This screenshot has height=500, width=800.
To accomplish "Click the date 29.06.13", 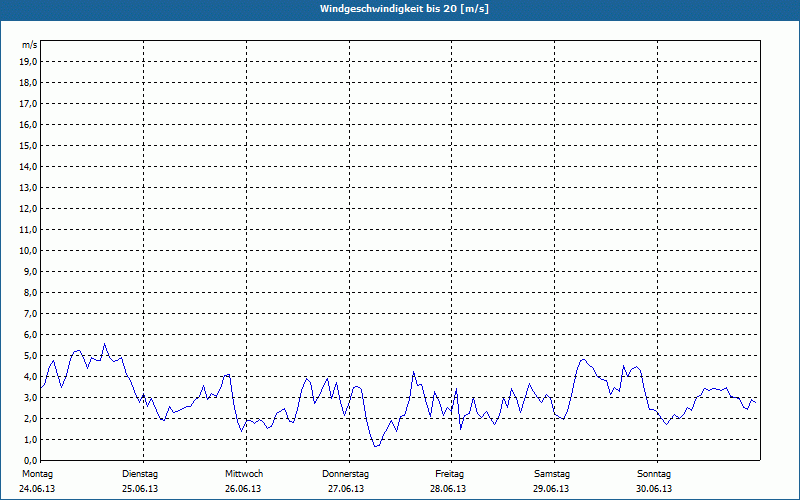I will (x=551, y=489).
